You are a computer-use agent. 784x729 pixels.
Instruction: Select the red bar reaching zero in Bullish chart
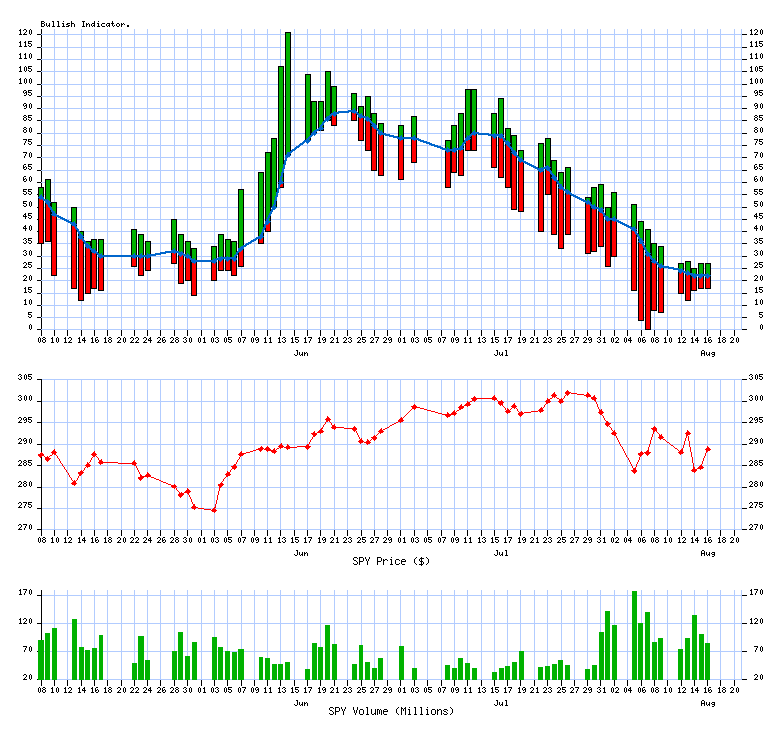click(x=647, y=300)
